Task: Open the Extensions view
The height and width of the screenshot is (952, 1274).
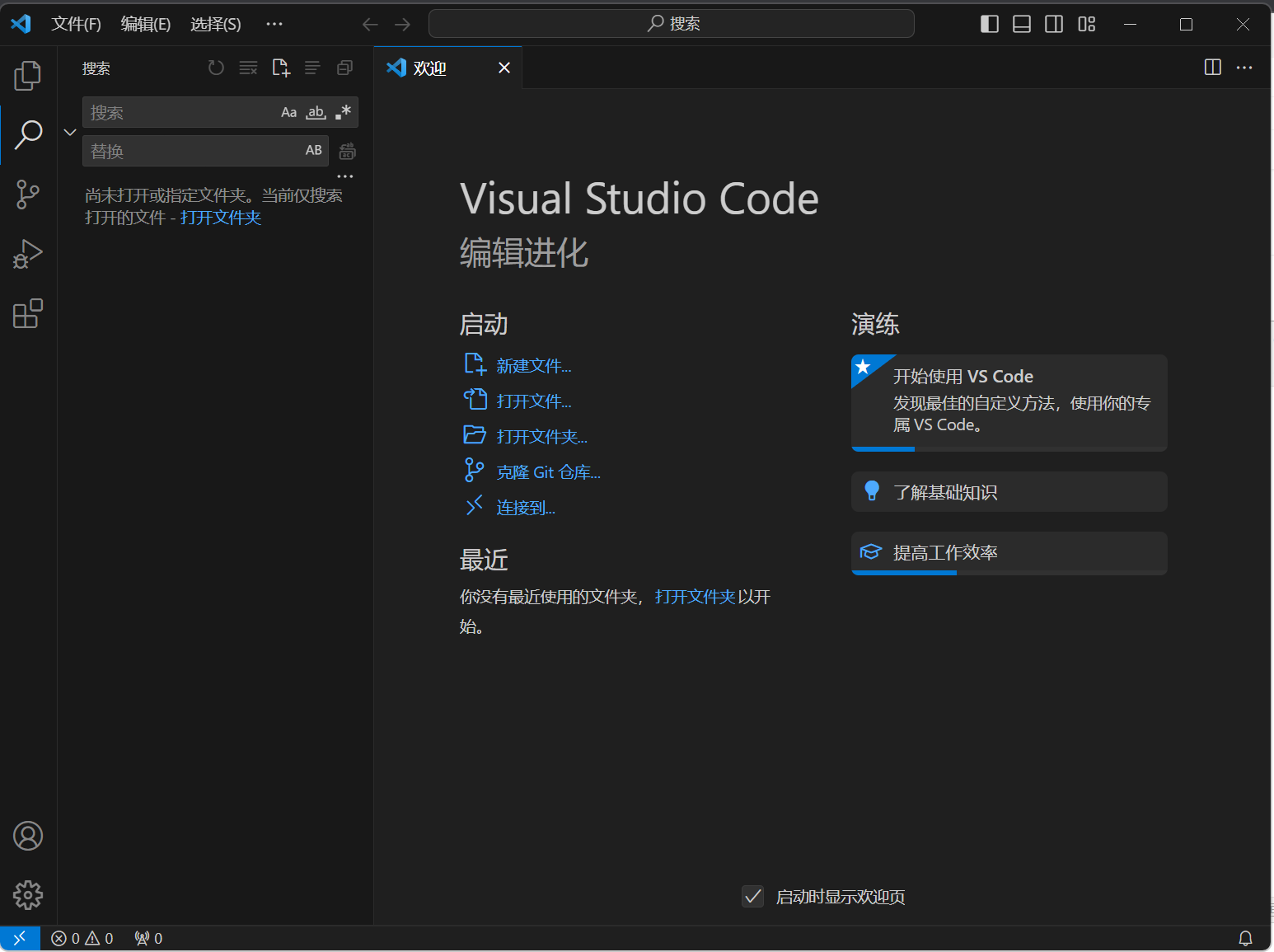Action: (x=28, y=313)
